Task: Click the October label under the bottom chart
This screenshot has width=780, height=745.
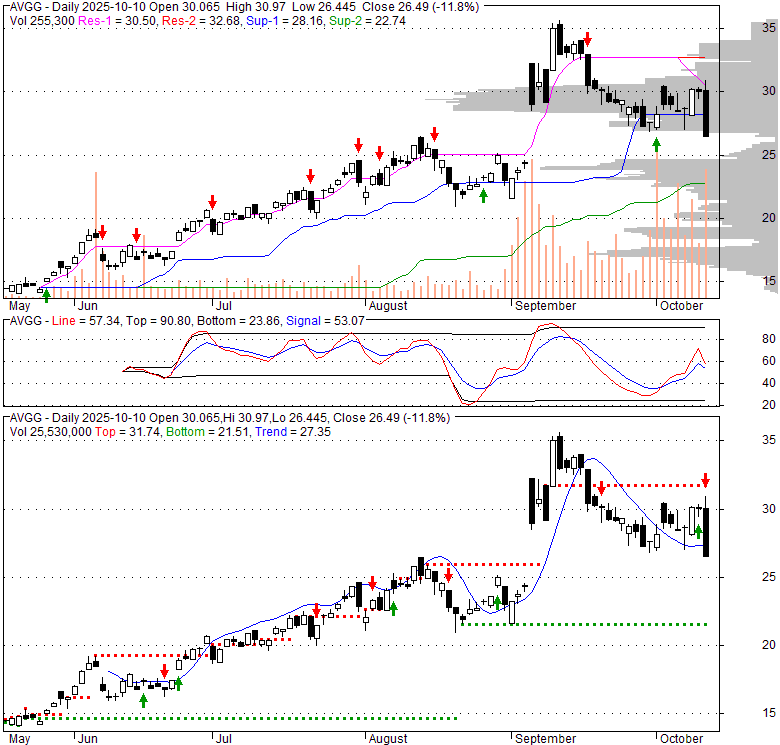Action: (x=682, y=739)
